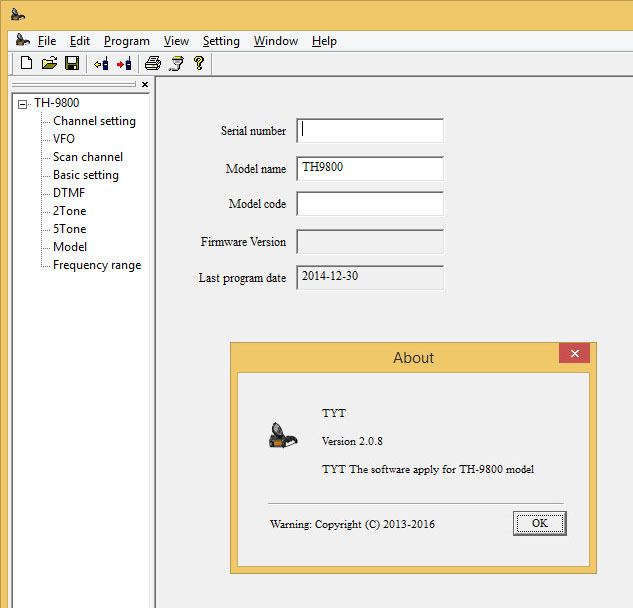633x608 pixels.
Task: Click the Firmware Version field
Action: pyautogui.click(x=370, y=241)
